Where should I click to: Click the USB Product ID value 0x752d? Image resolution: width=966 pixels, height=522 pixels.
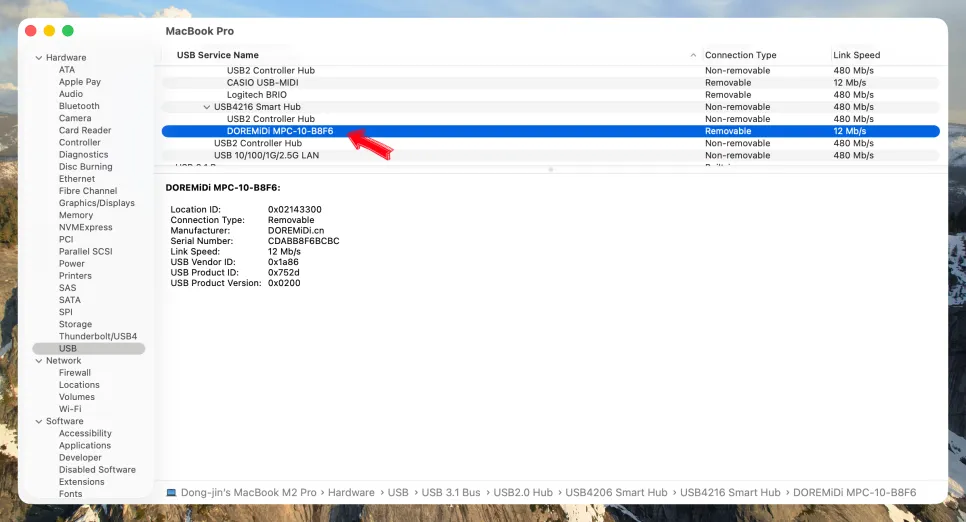click(x=283, y=272)
